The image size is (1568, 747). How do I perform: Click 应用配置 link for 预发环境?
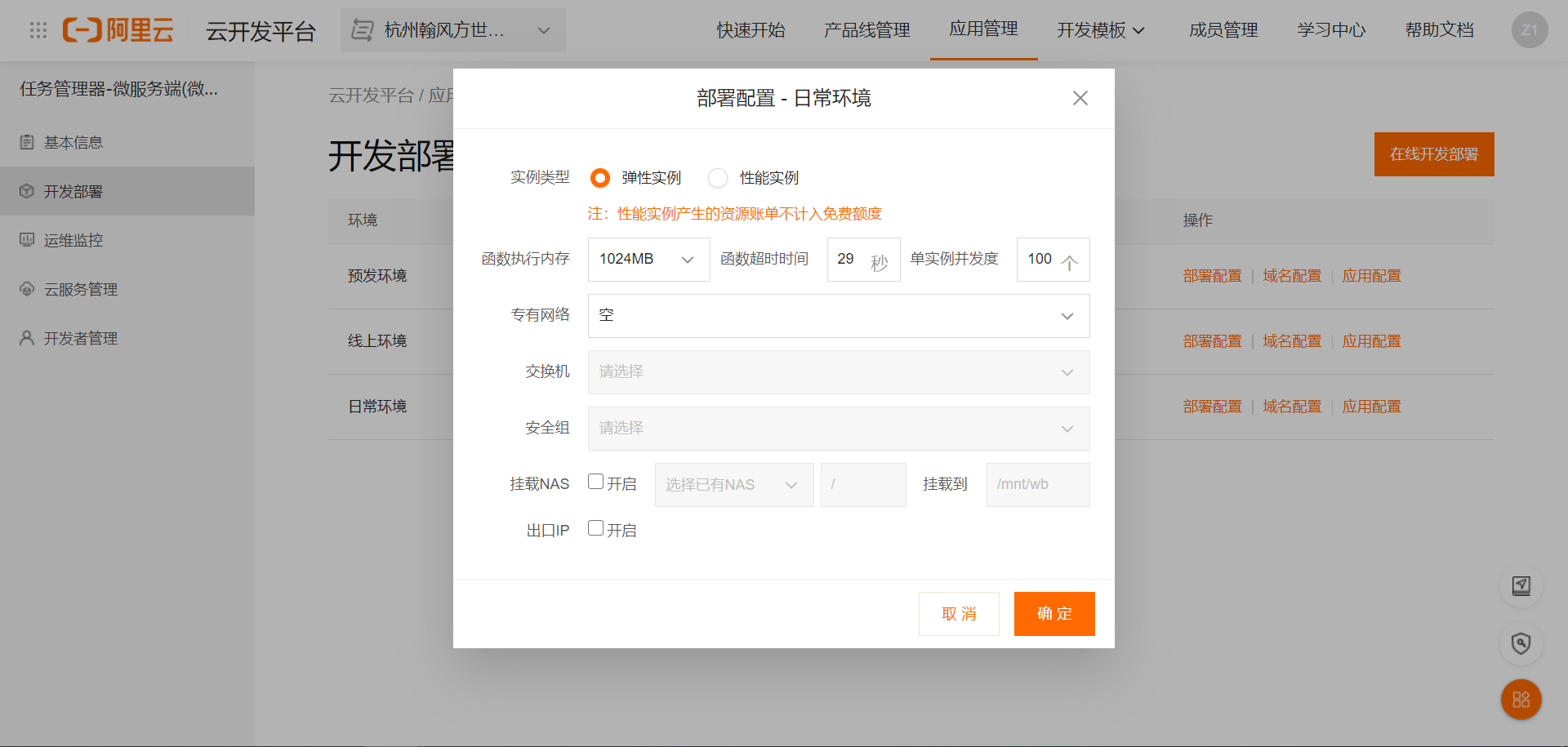tap(1371, 276)
